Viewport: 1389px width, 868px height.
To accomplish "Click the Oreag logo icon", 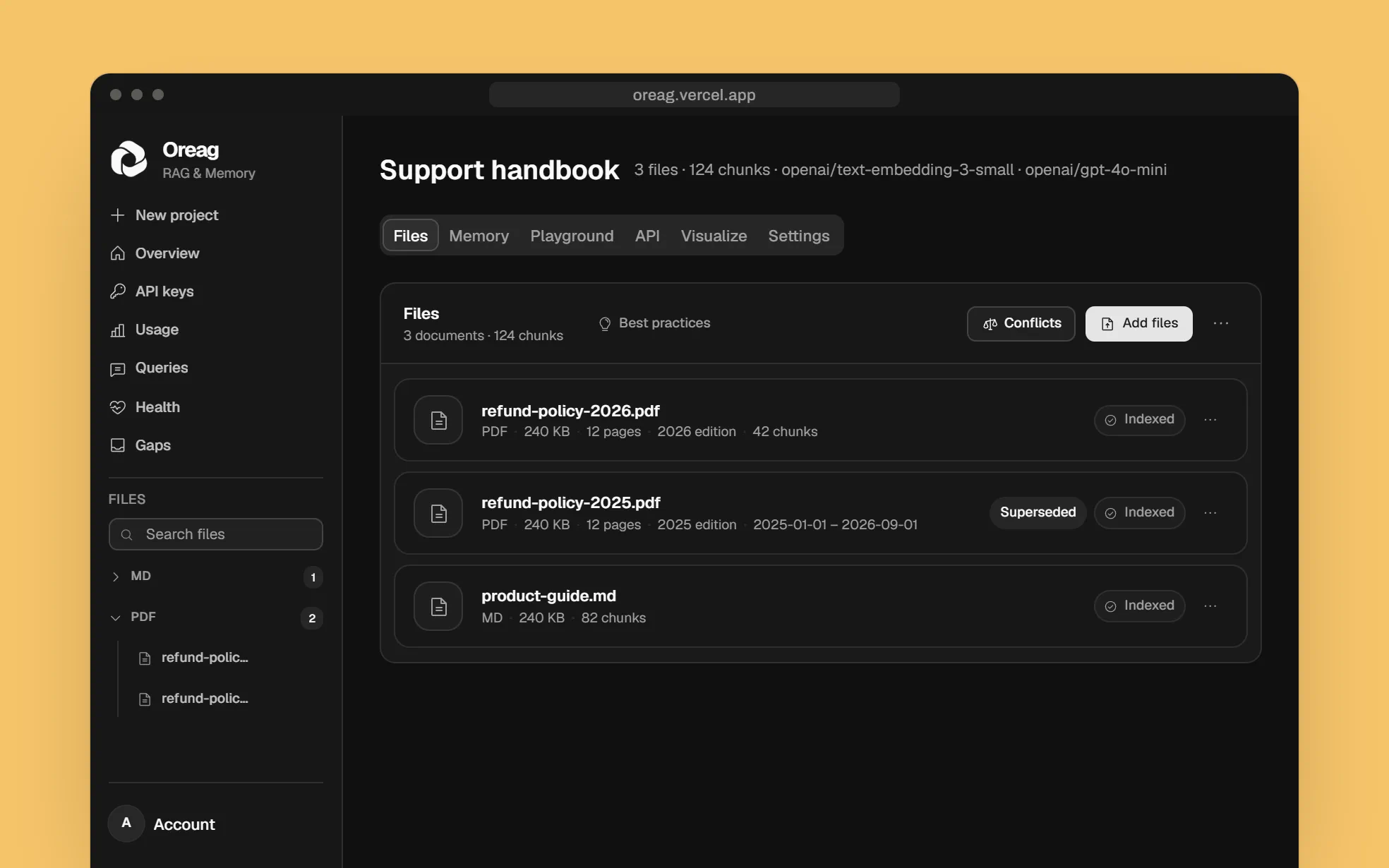I will coord(129,159).
